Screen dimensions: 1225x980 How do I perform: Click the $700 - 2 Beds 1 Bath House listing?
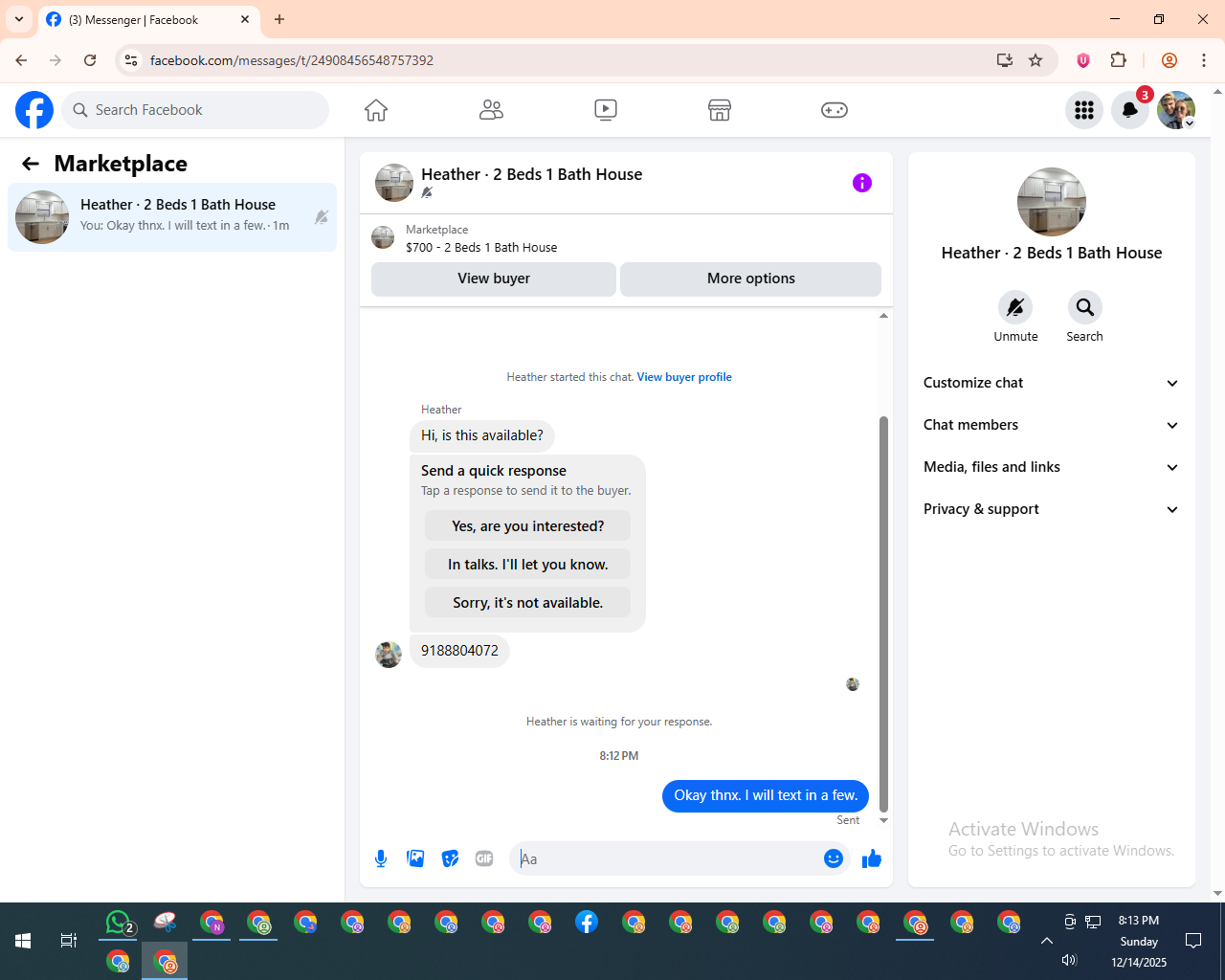tap(481, 247)
